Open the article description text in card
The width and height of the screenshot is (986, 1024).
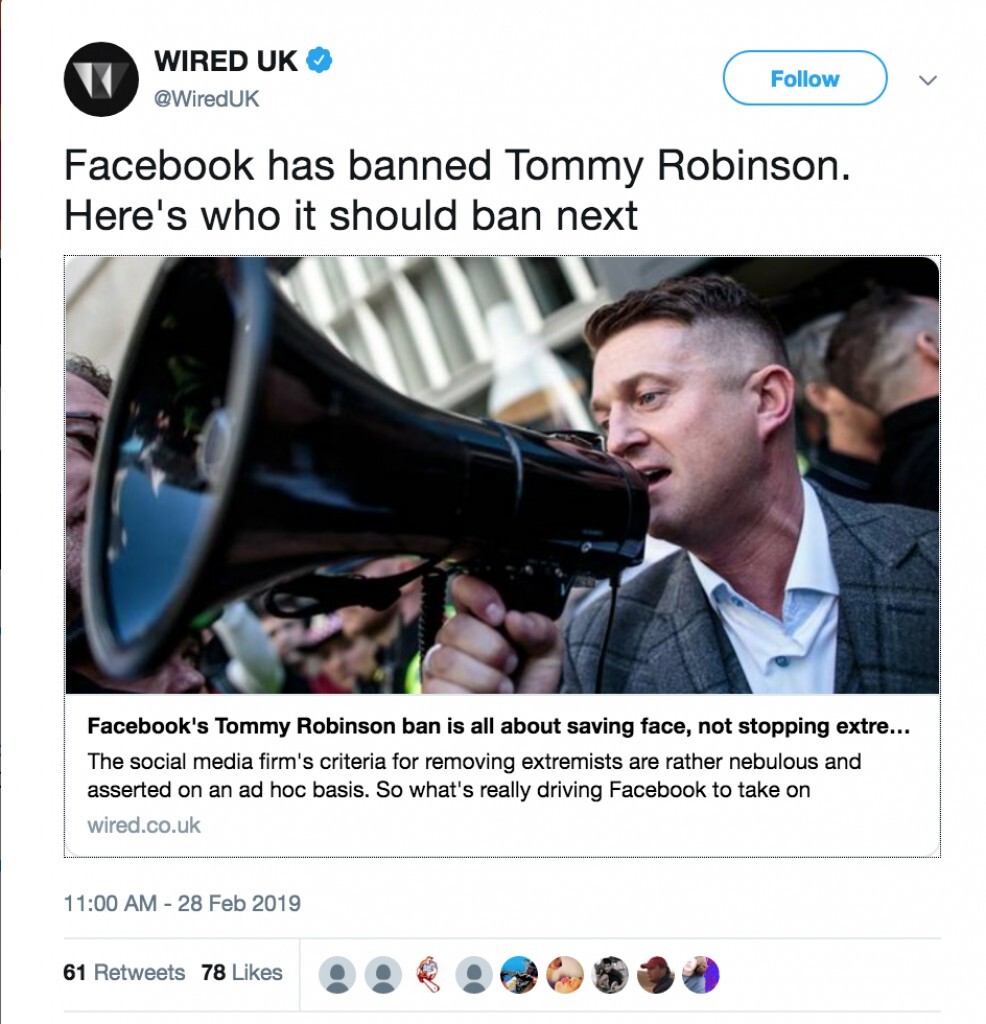point(474,775)
